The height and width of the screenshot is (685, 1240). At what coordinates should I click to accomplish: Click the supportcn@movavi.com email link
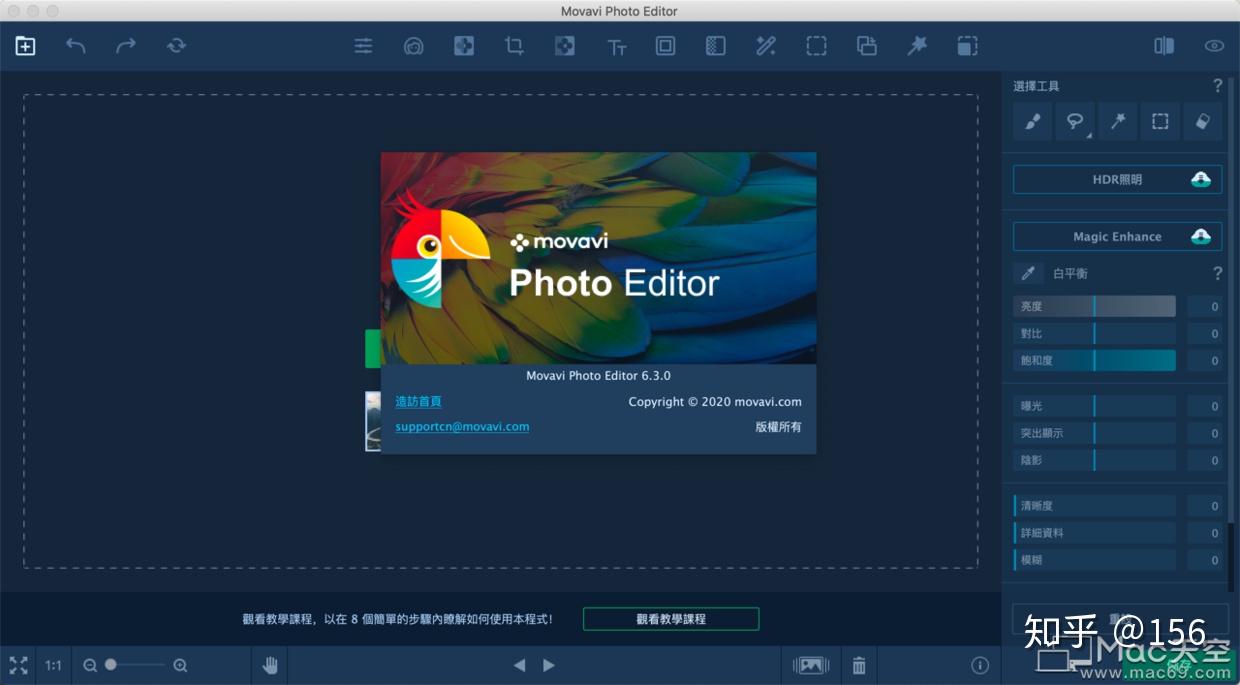pos(462,426)
